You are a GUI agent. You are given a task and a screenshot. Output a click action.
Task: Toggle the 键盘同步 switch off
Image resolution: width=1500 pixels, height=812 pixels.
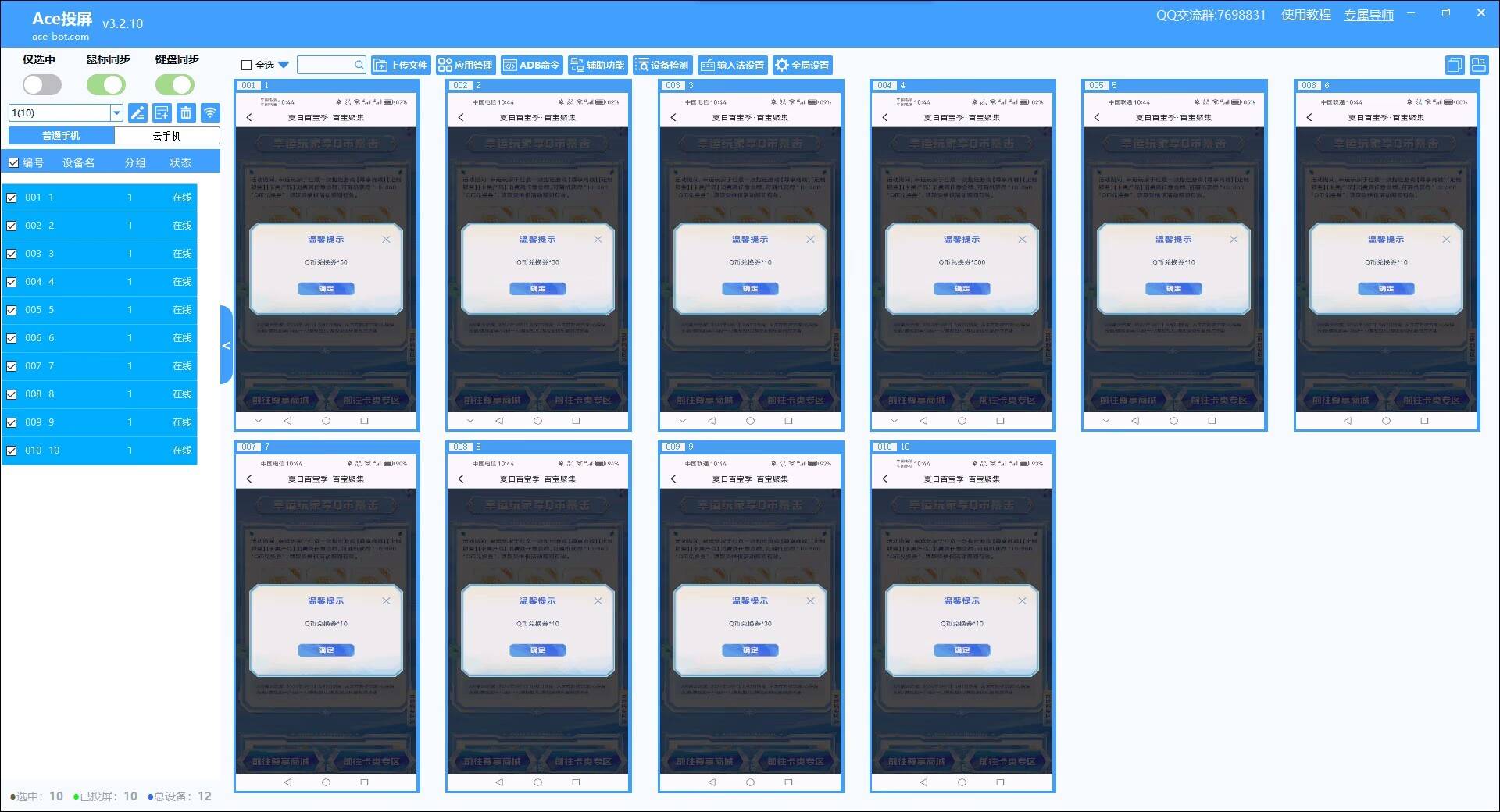174,84
